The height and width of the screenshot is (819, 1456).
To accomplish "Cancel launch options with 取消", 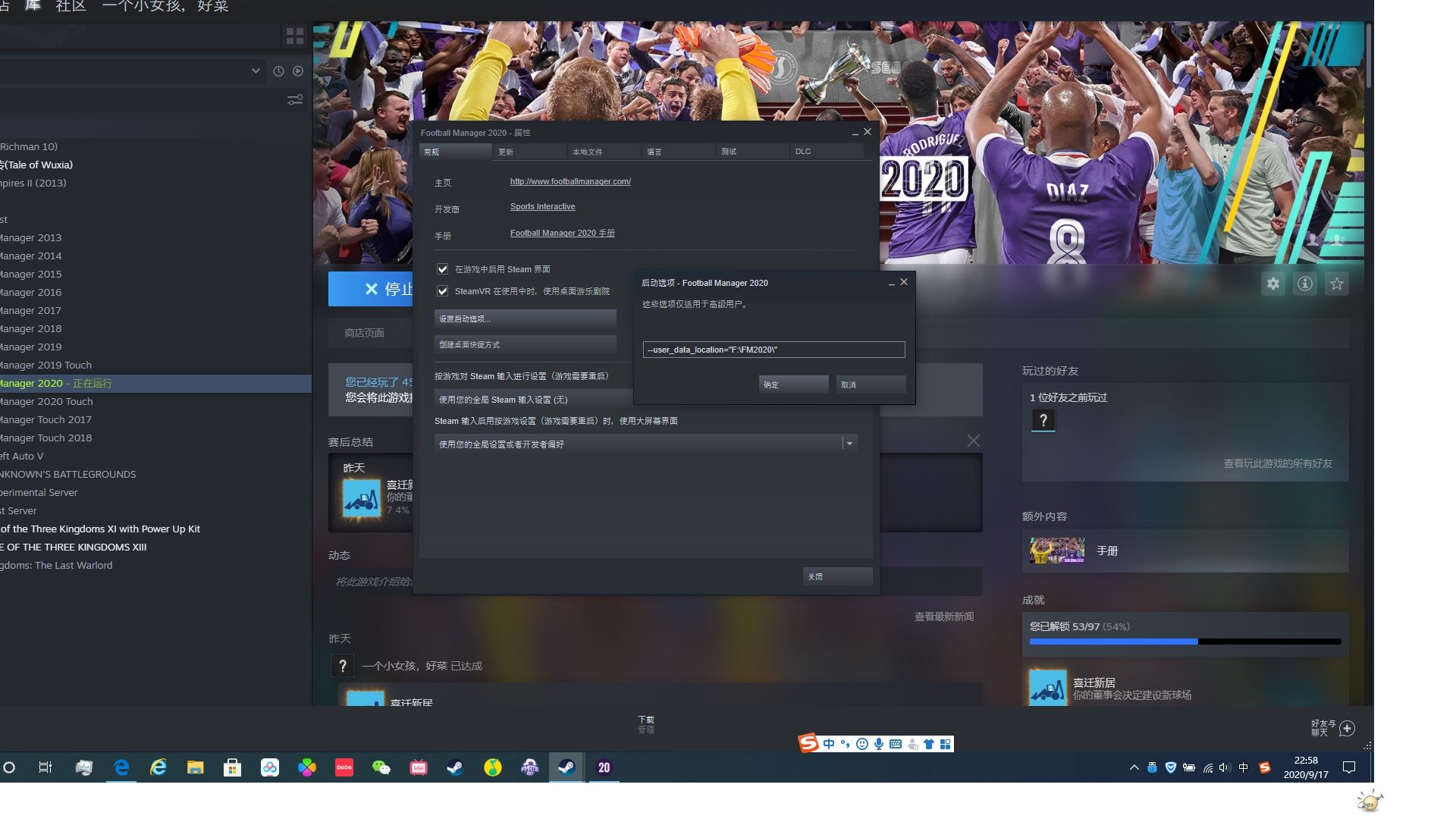I will (x=871, y=384).
